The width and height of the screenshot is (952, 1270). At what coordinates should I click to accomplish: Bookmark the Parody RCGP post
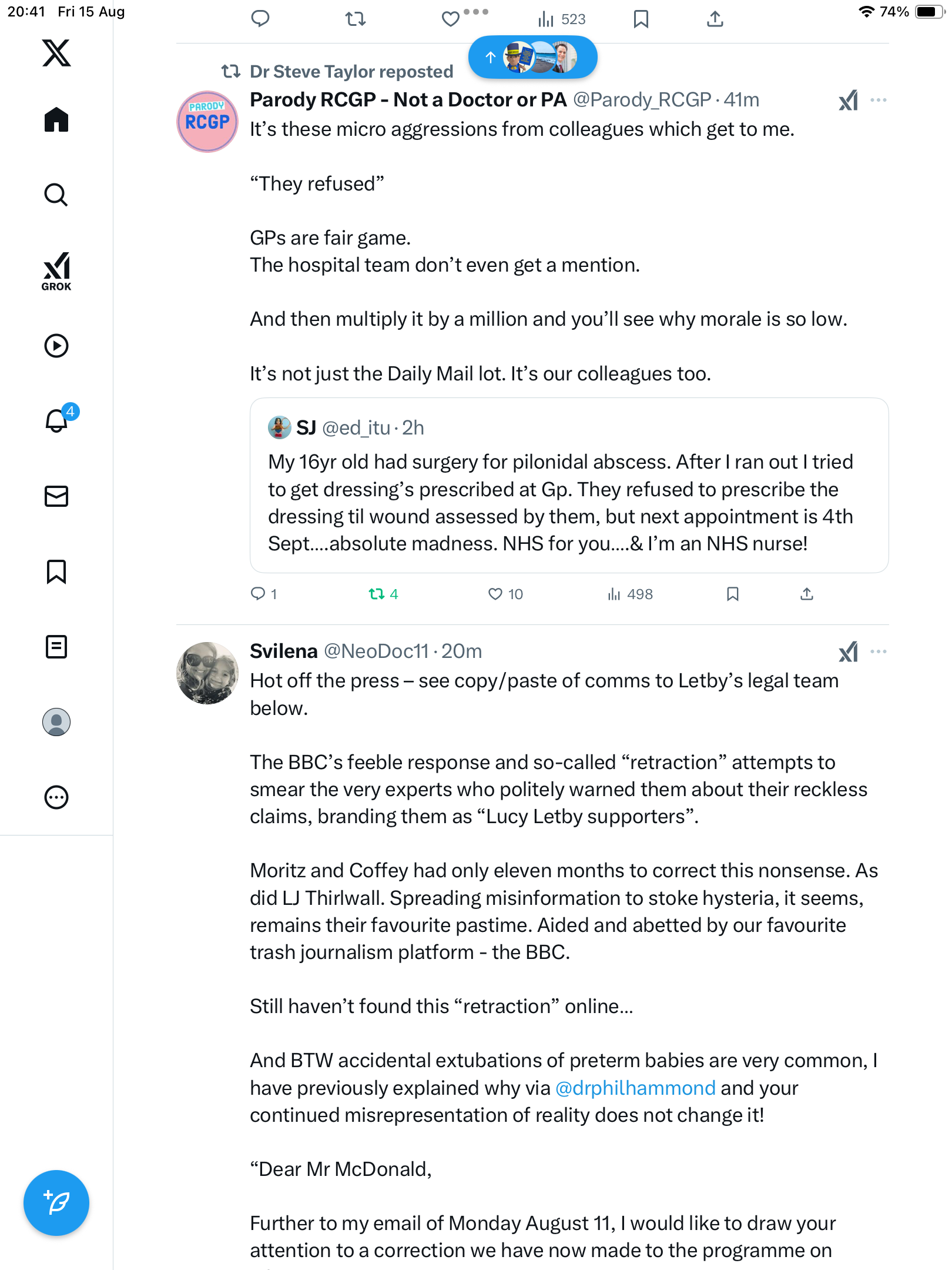732,594
